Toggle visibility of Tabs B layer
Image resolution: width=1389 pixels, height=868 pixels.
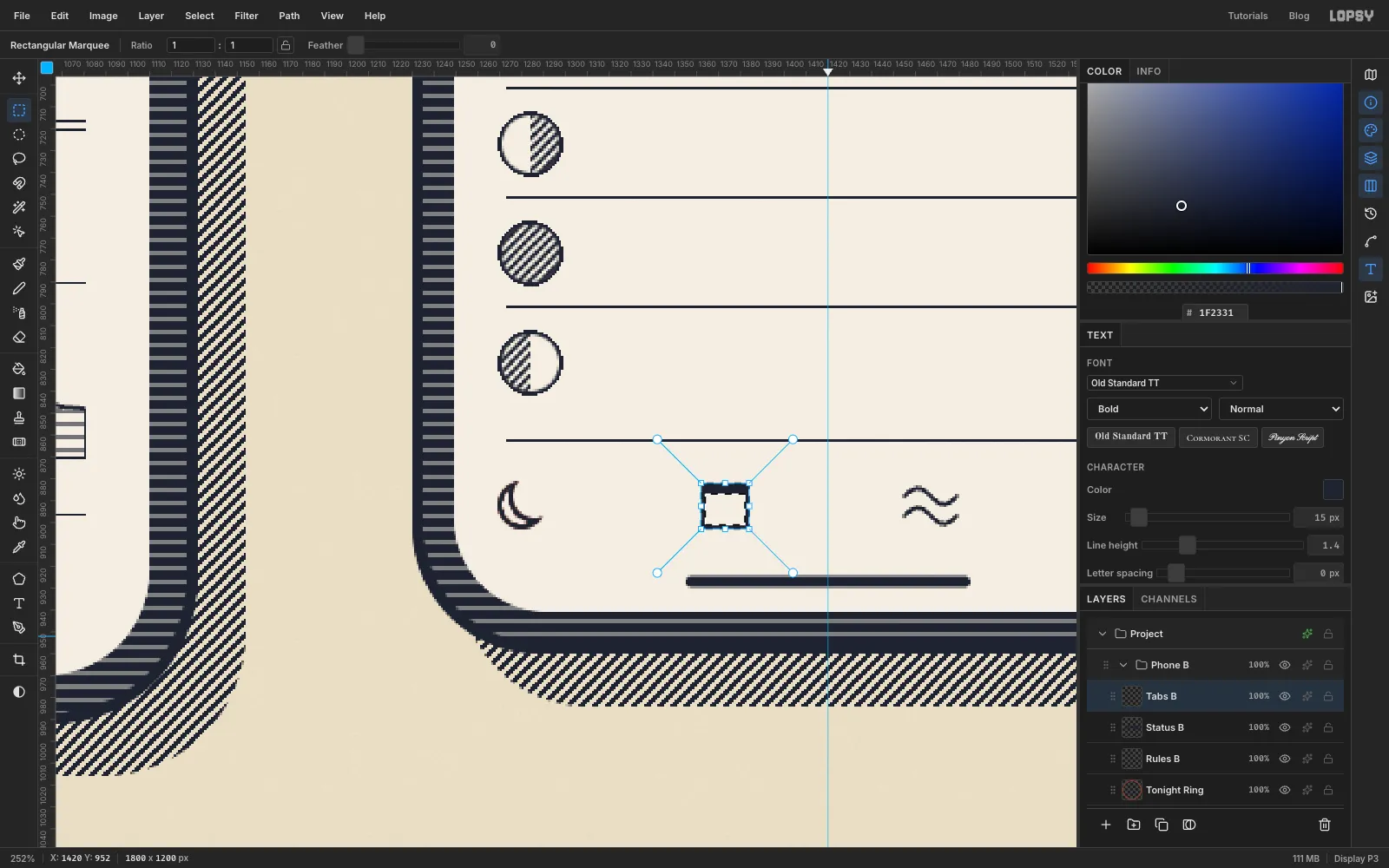(1285, 696)
